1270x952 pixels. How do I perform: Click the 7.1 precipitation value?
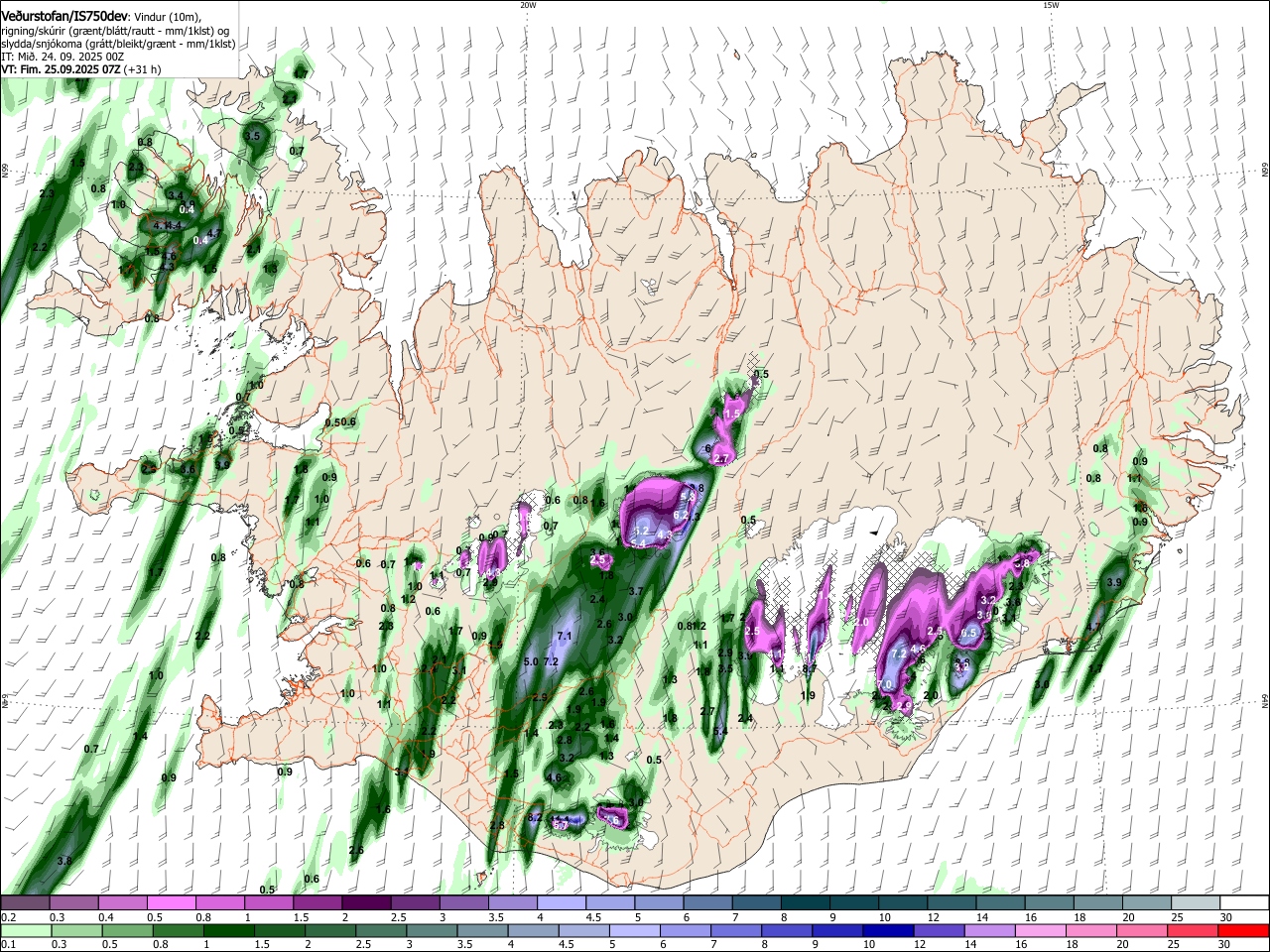pyautogui.click(x=565, y=636)
